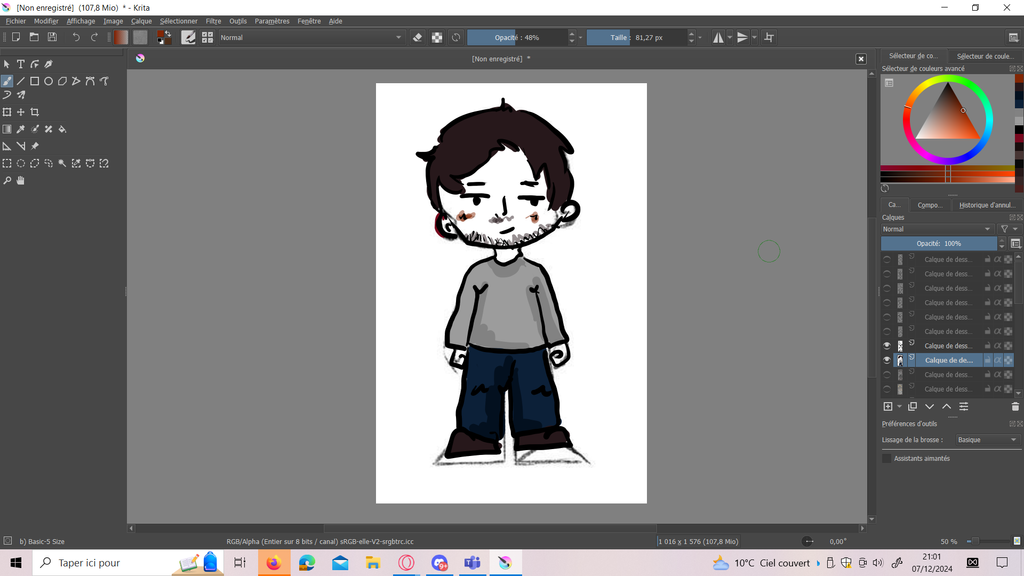Open Firefox from the Windows taskbar
This screenshot has width=1024, height=576.
(273, 563)
